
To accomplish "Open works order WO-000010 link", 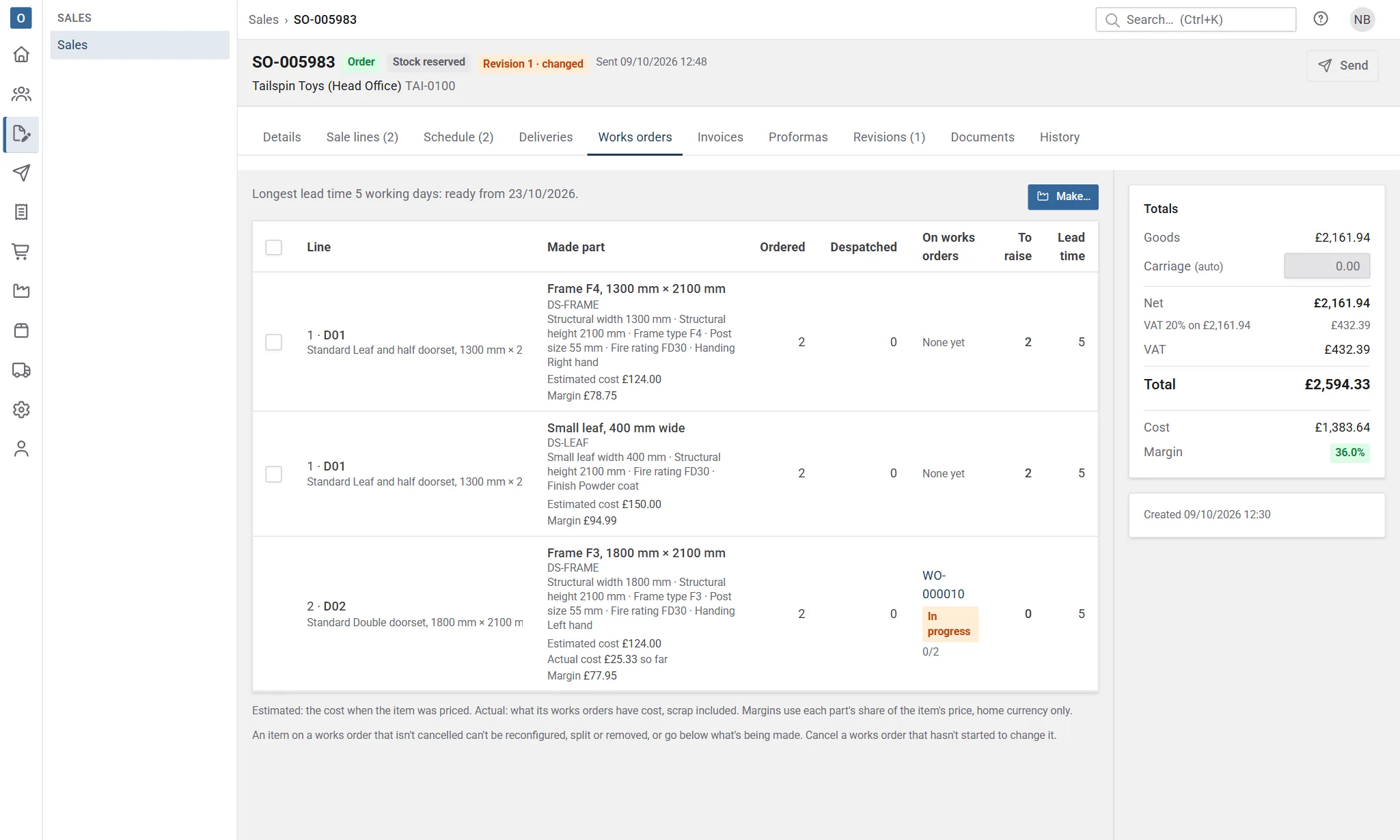I will click(943, 585).
